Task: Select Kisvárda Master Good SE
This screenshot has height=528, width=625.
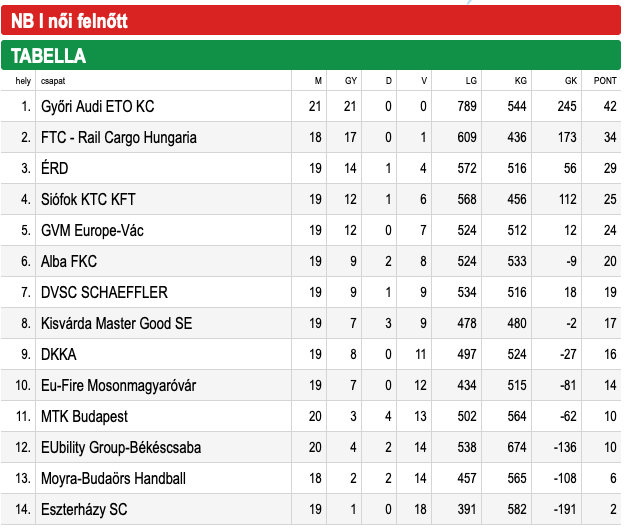Action: coord(116,323)
